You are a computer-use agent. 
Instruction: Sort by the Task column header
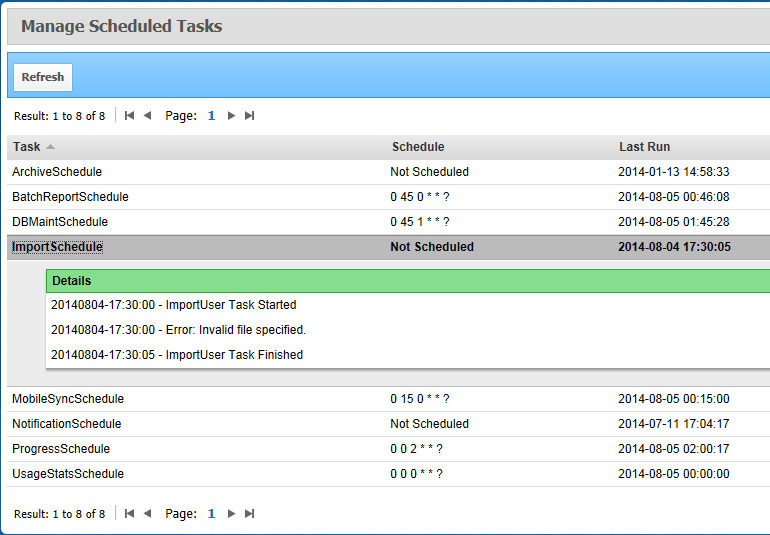27,147
